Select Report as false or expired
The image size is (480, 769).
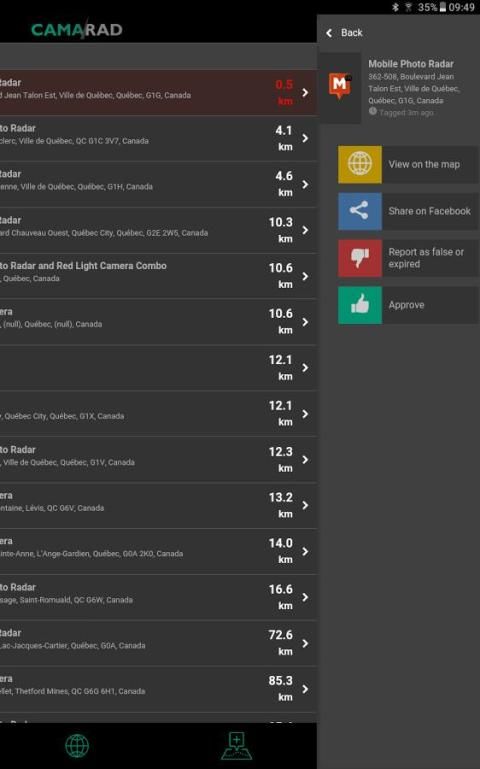426,258
